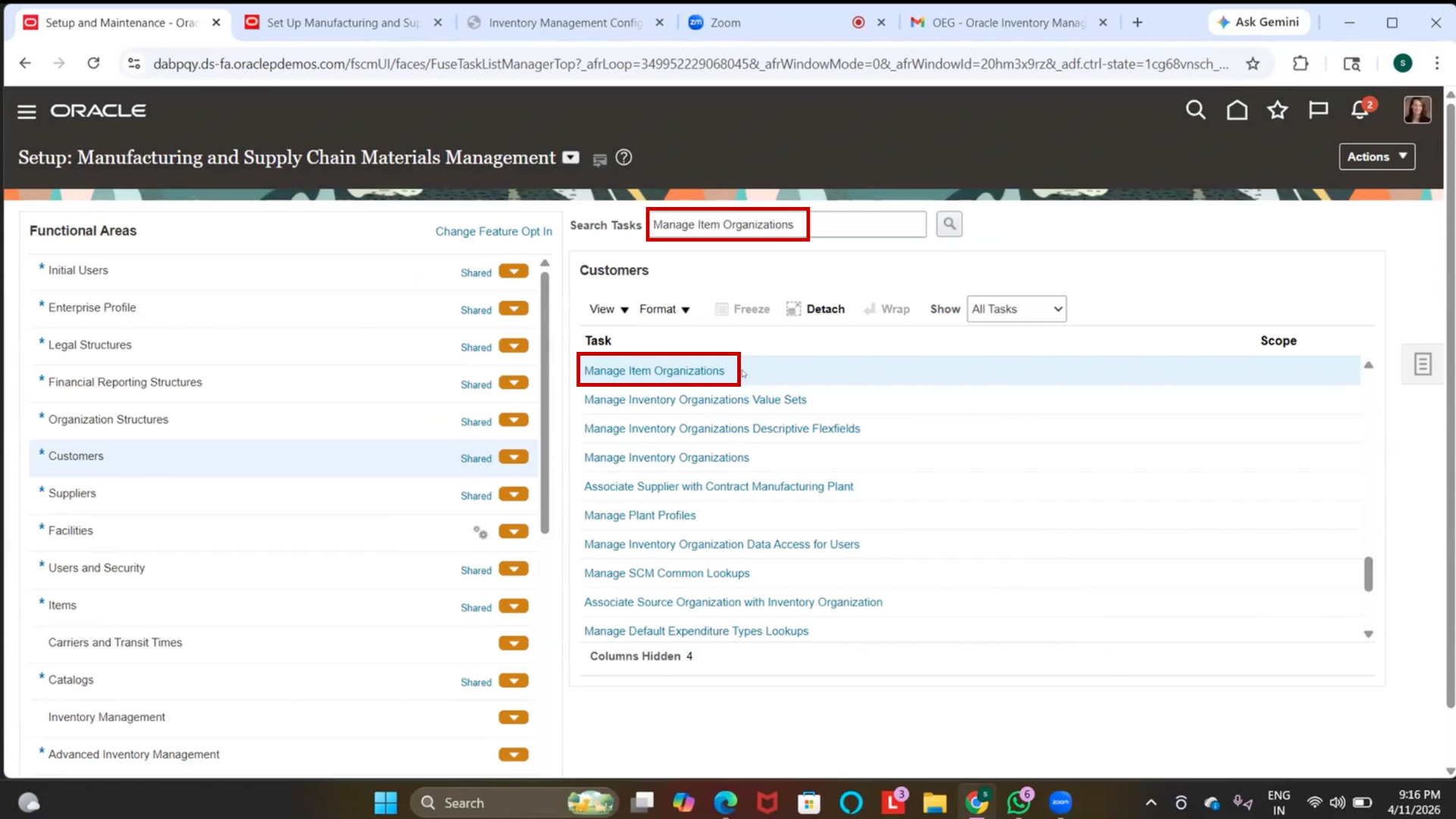Open File Explorer from the taskbar

pos(934,802)
